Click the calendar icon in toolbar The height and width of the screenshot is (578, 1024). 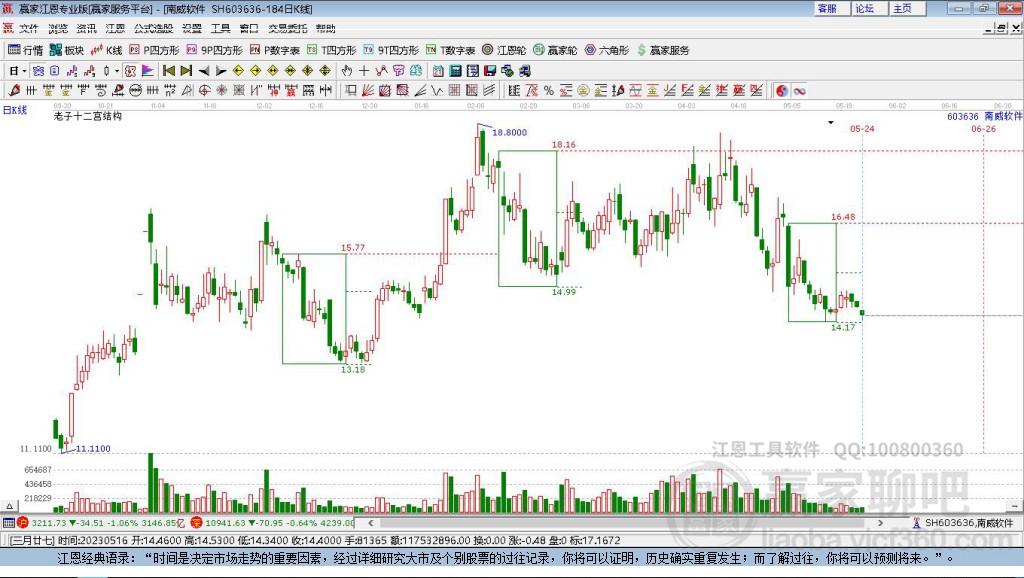[438, 71]
